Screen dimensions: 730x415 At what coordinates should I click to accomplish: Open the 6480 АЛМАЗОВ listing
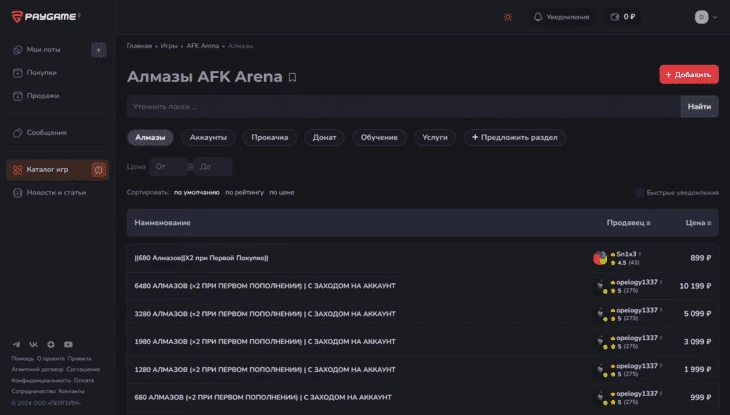coord(265,286)
